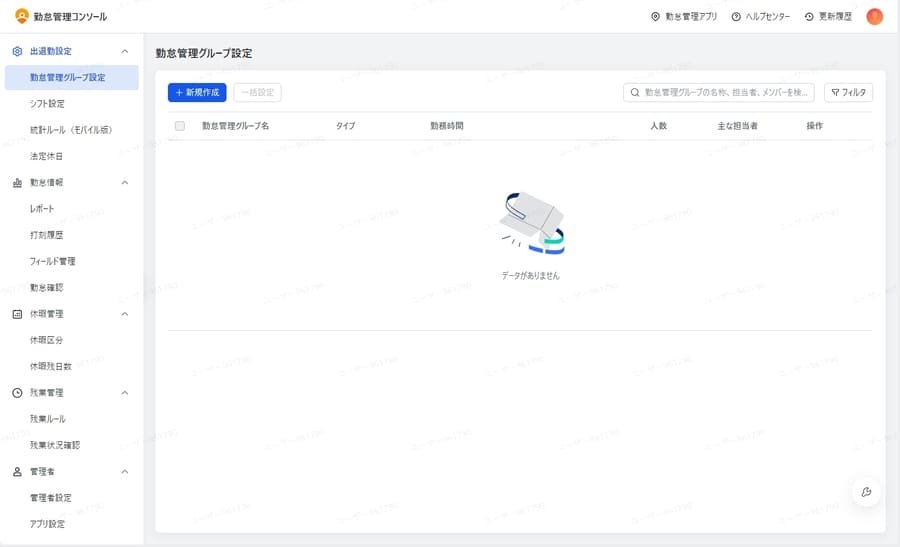This screenshot has width=900, height=547.
Task: Click the 休暇管理 calendar icon
Action: [x=17, y=314]
